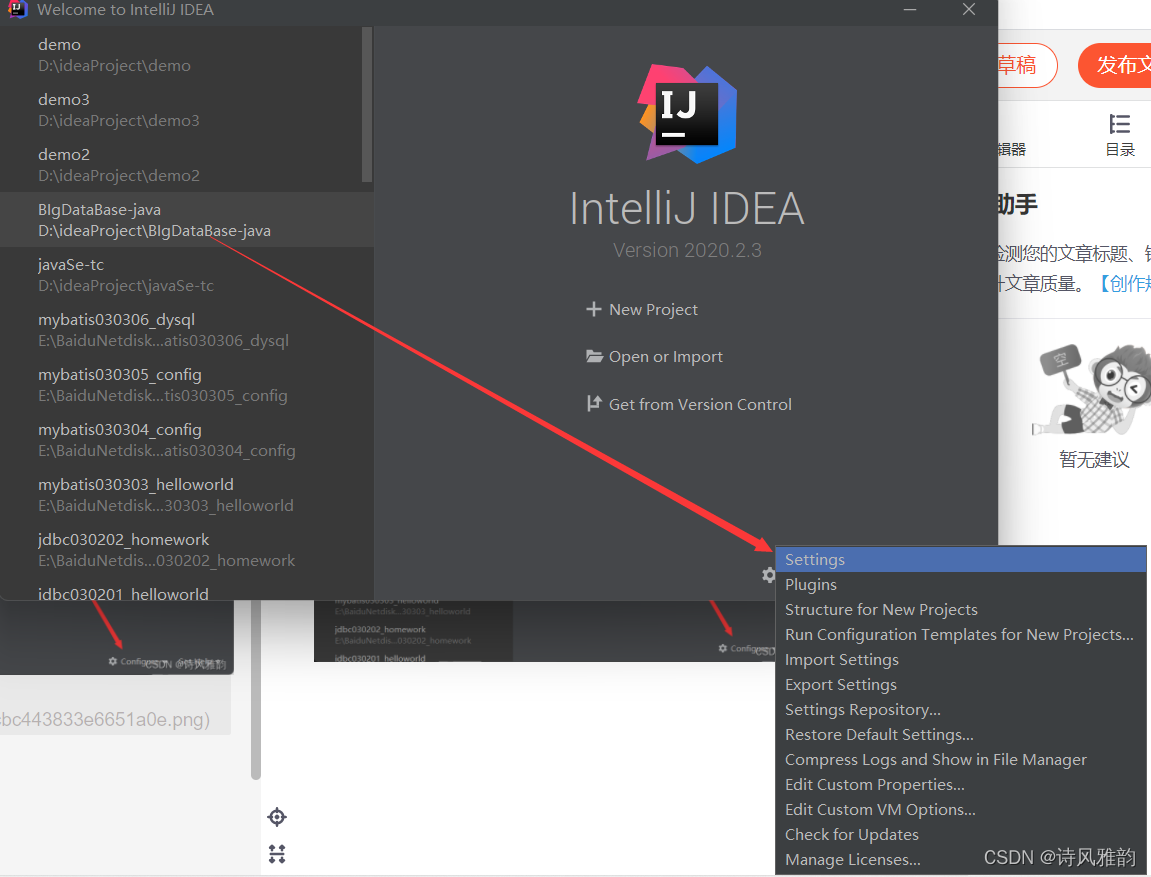The height and width of the screenshot is (877, 1151).
Task: Click the editor pane vertical scrollbar
Action: tap(255, 690)
